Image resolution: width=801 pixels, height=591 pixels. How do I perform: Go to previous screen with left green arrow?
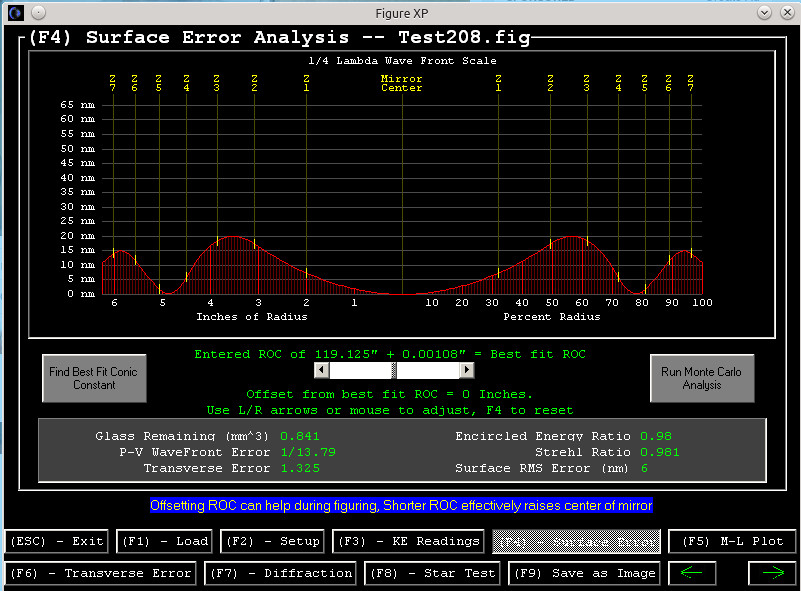[692, 573]
